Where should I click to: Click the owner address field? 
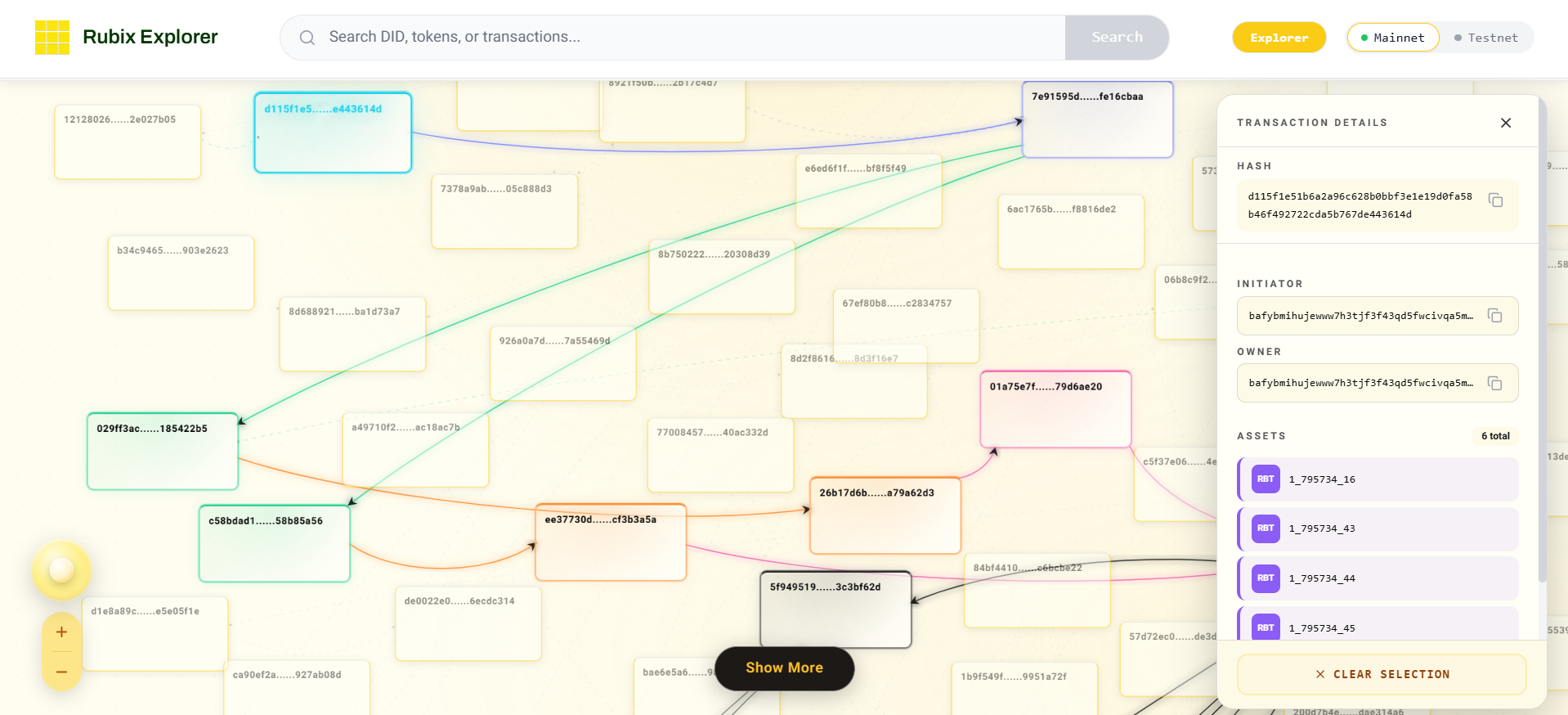(x=1378, y=383)
